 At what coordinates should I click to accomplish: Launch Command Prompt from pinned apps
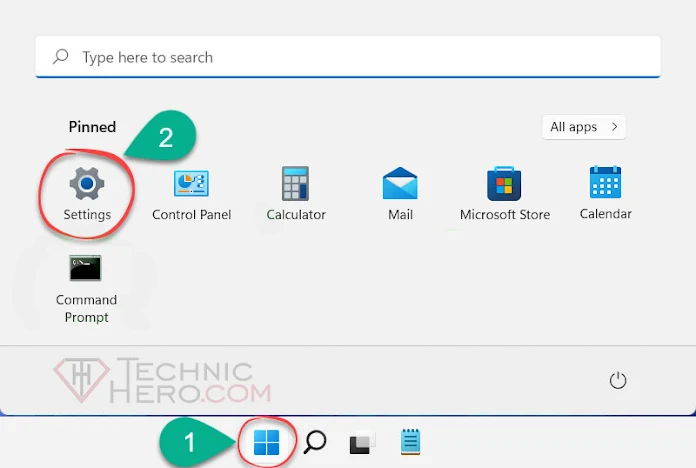[86, 289]
